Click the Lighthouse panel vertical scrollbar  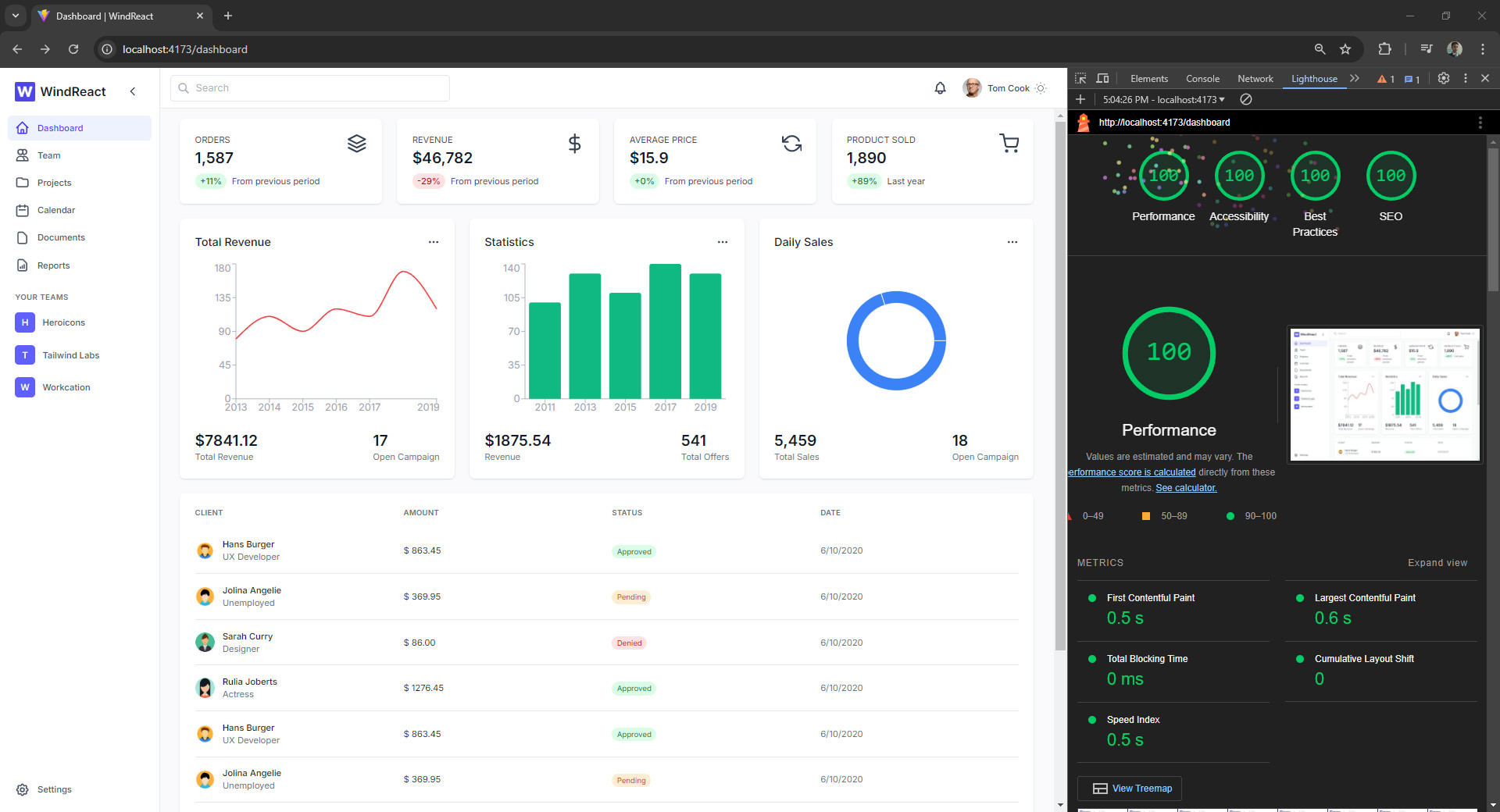click(x=1494, y=220)
